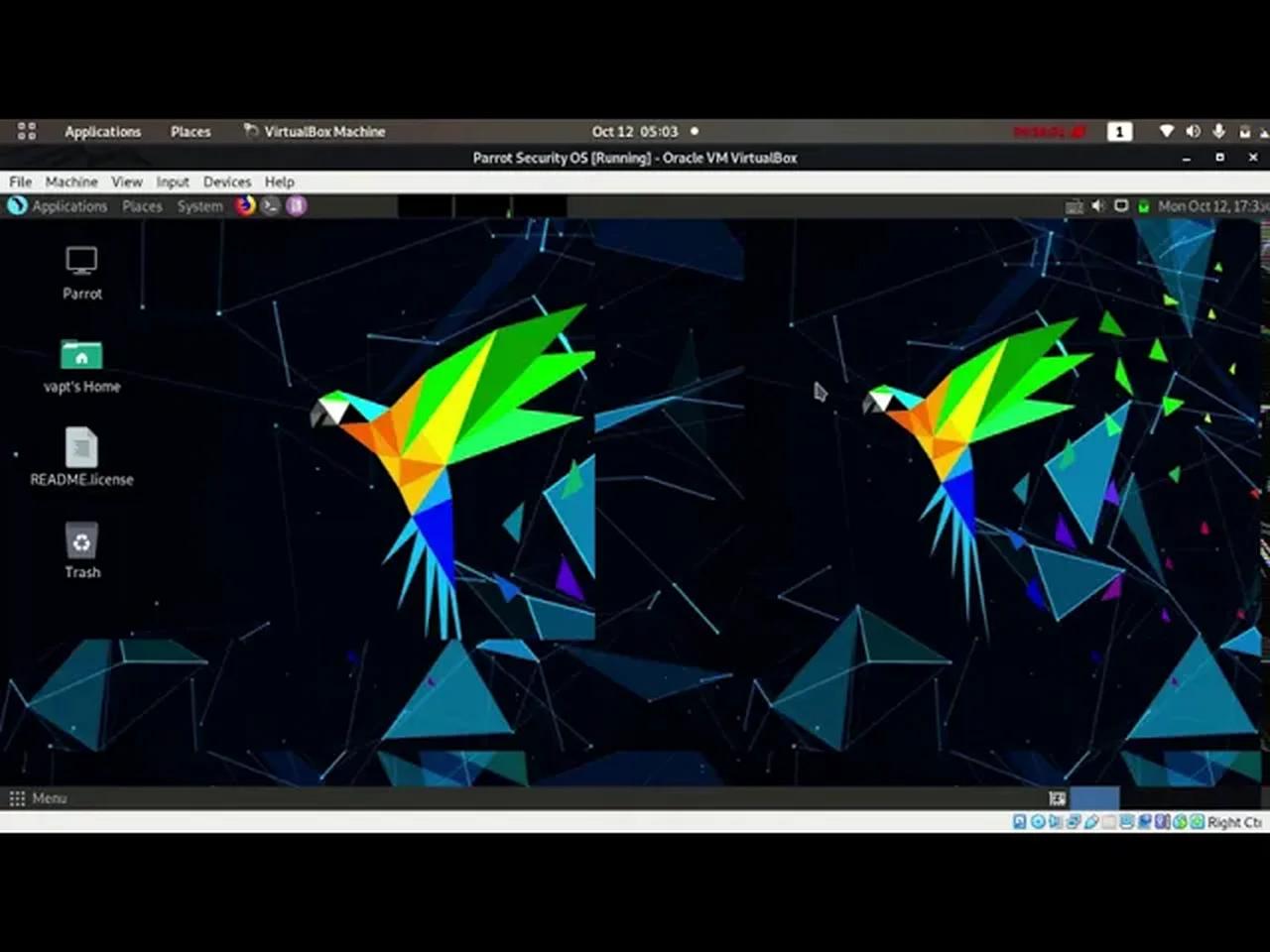The height and width of the screenshot is (952, 1270).
Task: Toggle the volume icon in Parrot's panel
Action: coord(1097,205)
